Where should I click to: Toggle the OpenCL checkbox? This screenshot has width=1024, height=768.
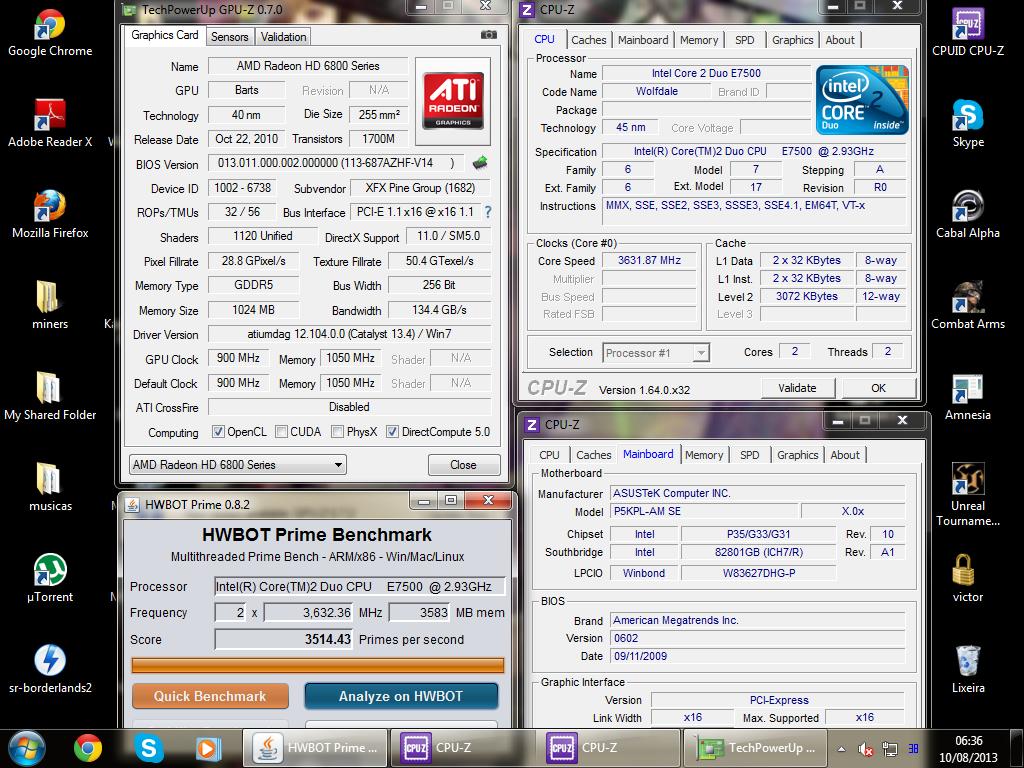pos(219,432)
